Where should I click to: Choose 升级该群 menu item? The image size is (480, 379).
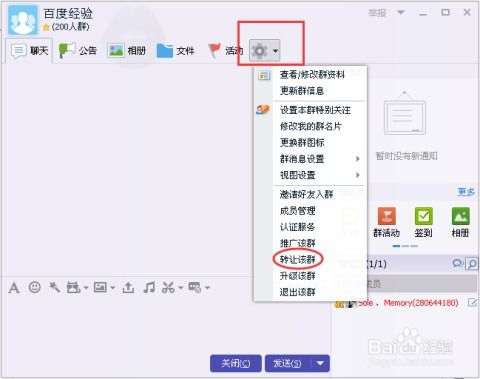click(297, 276)
